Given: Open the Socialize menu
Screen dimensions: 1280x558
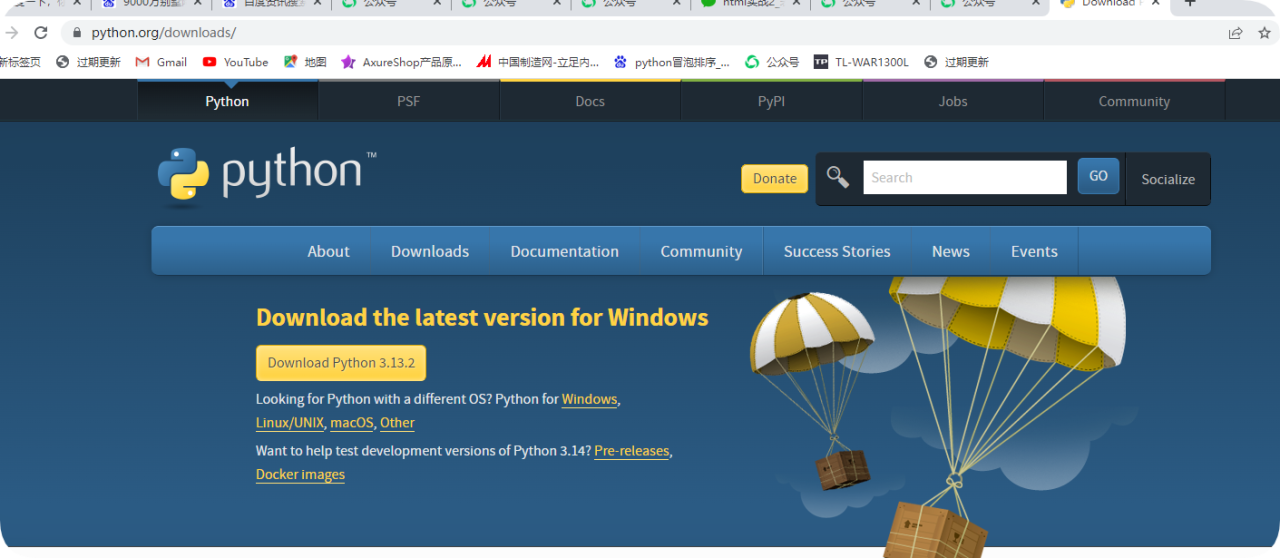Looking at the screenshot, I should pyautogui.click(x=1168, y=179).
